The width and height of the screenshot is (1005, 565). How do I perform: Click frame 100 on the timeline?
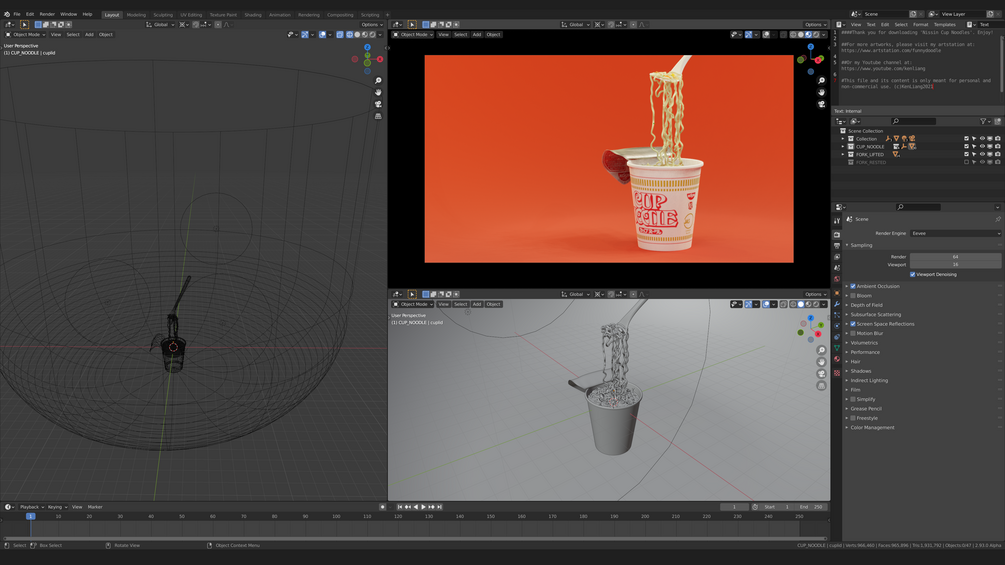336,516
